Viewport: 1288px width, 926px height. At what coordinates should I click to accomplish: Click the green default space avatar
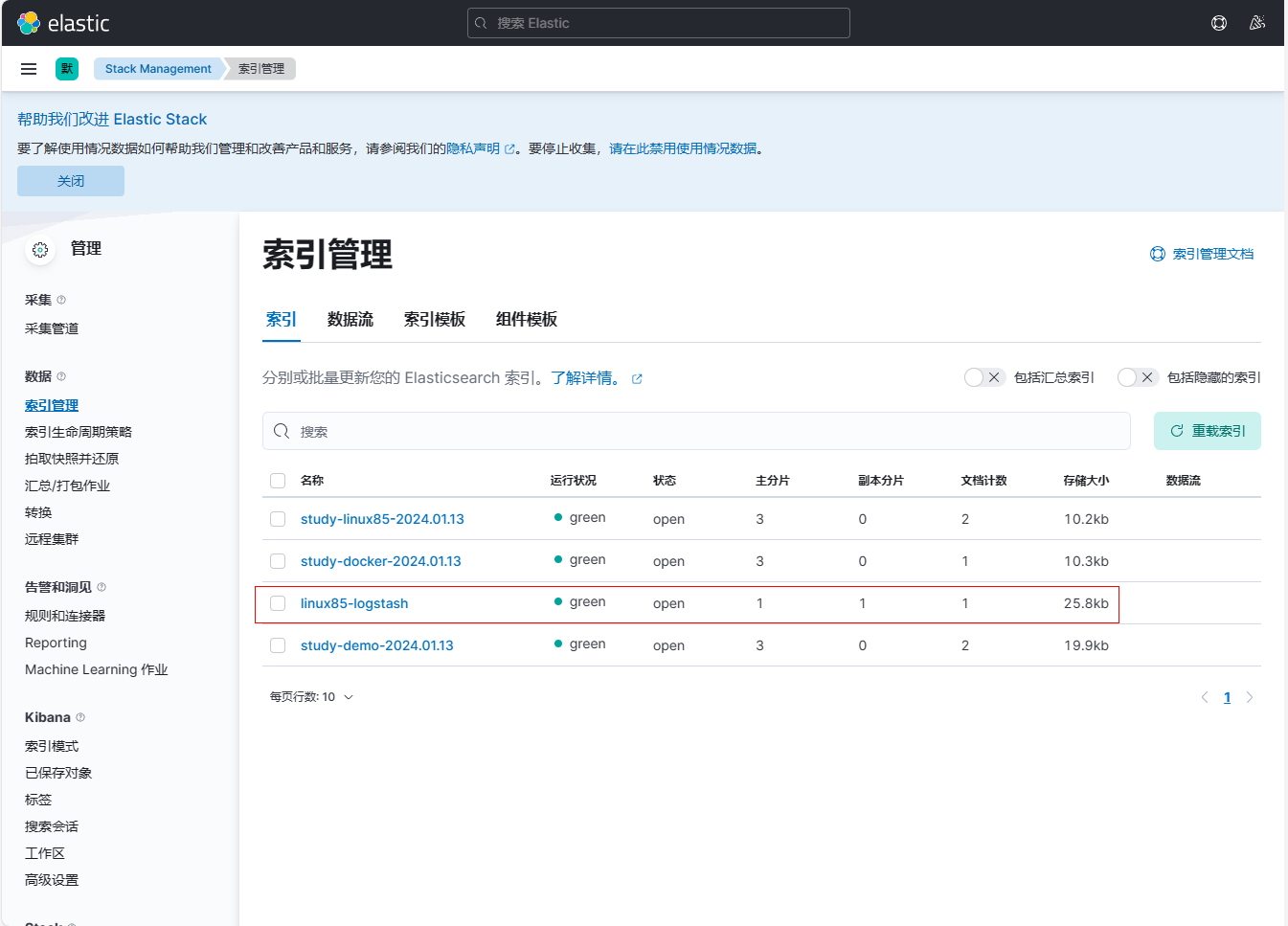tap(67, 69)
